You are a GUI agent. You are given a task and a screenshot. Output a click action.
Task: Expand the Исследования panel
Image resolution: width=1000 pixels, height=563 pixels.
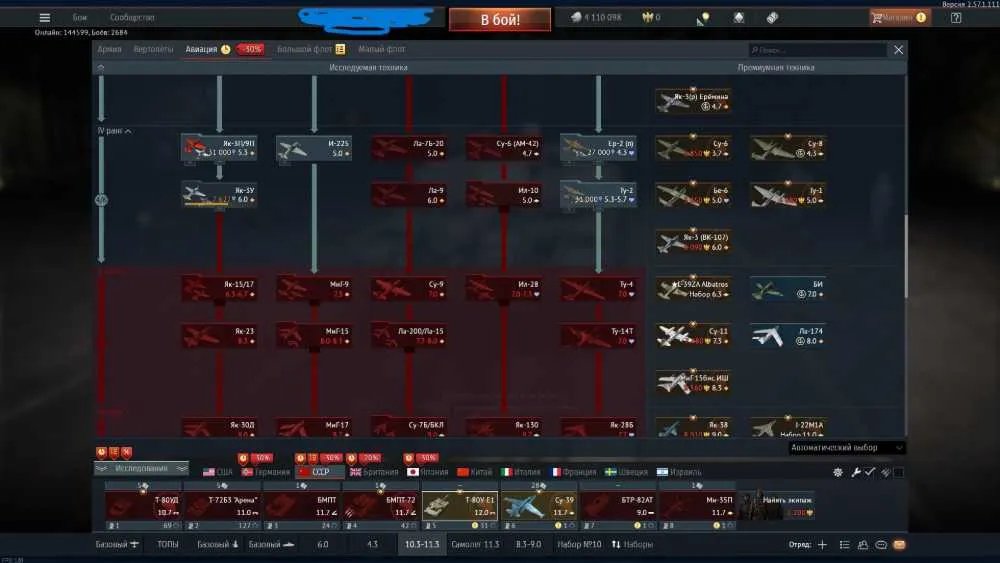[142, 469]
